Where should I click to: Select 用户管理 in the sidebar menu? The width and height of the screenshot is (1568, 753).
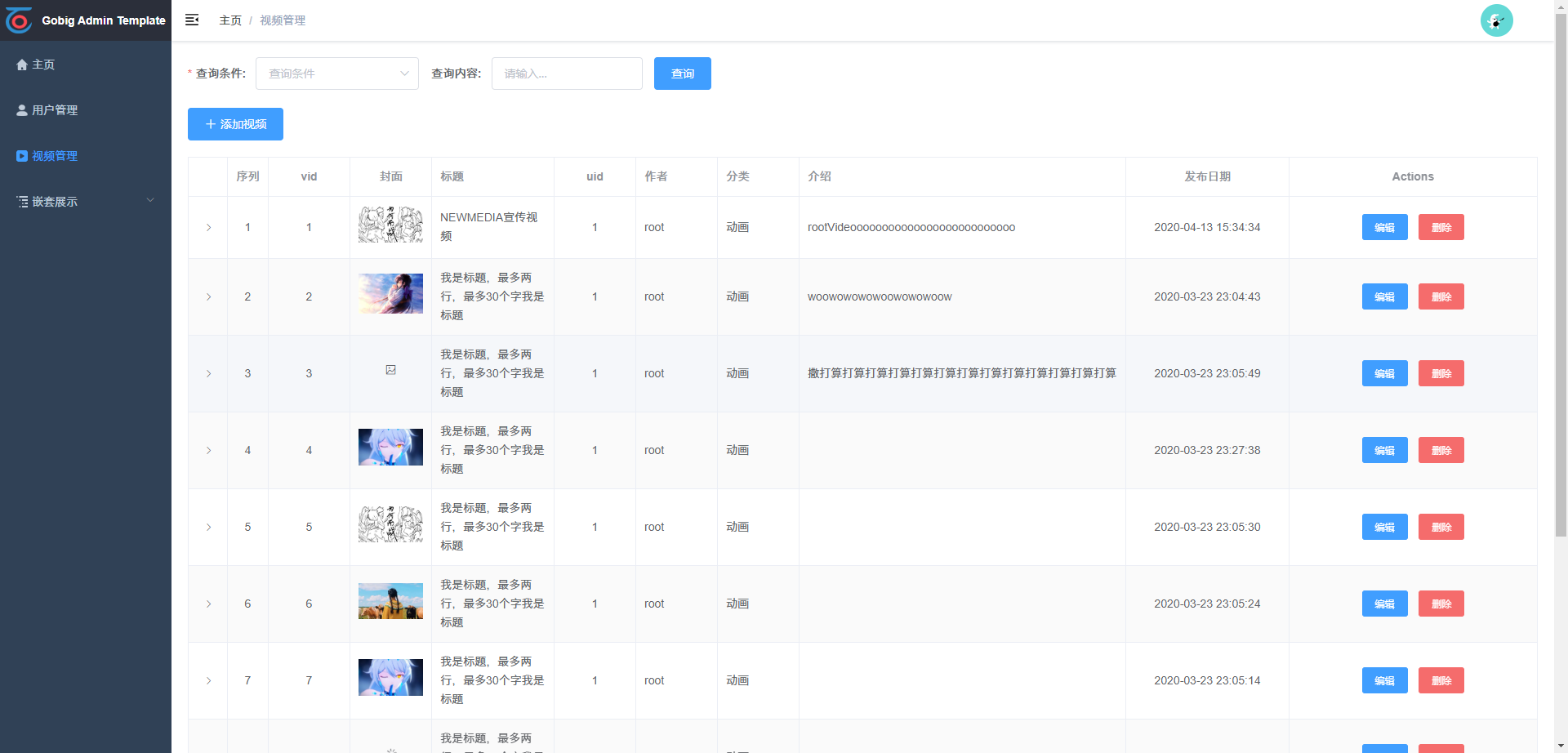click(x=55, y=109)
